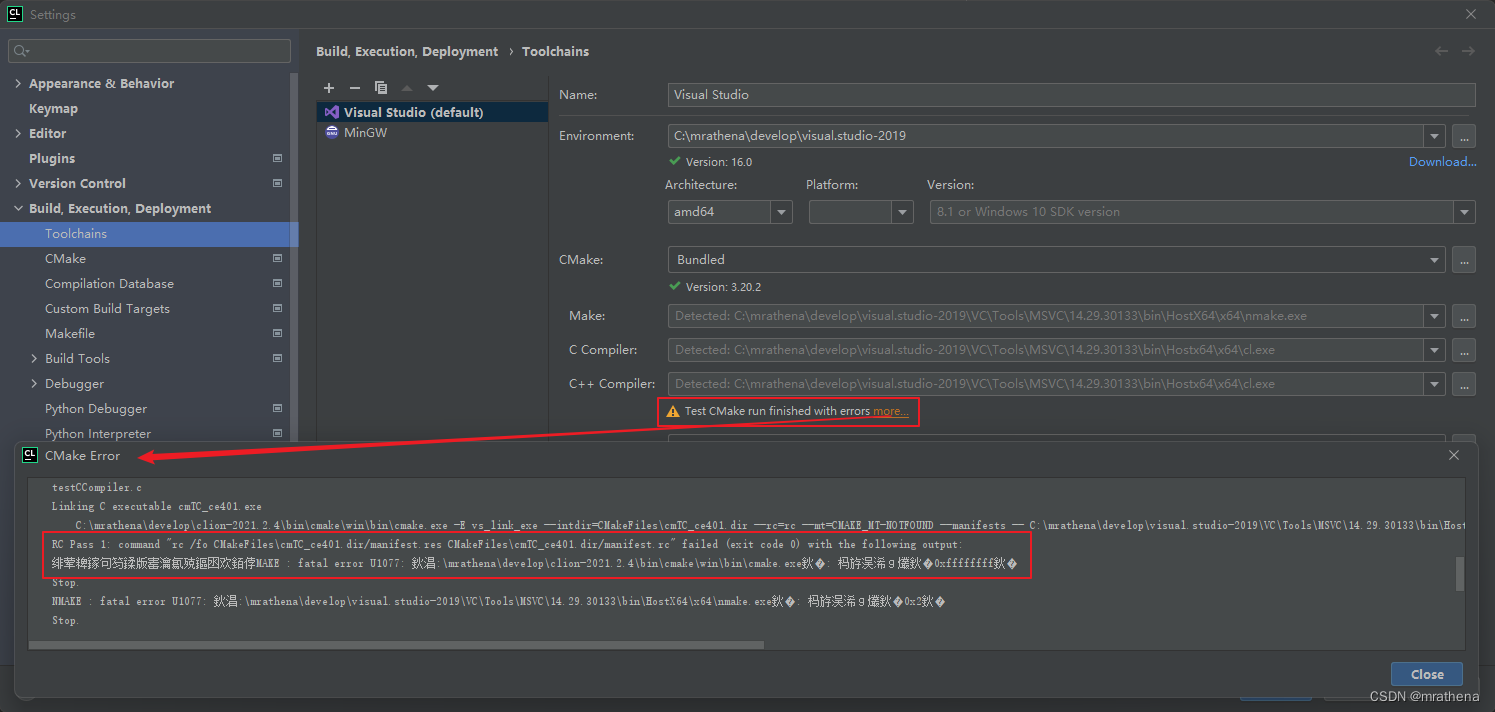
Task: Collapse Build, Execution, Deployment section
Action: pyautogui.click(x=18, y=208)
